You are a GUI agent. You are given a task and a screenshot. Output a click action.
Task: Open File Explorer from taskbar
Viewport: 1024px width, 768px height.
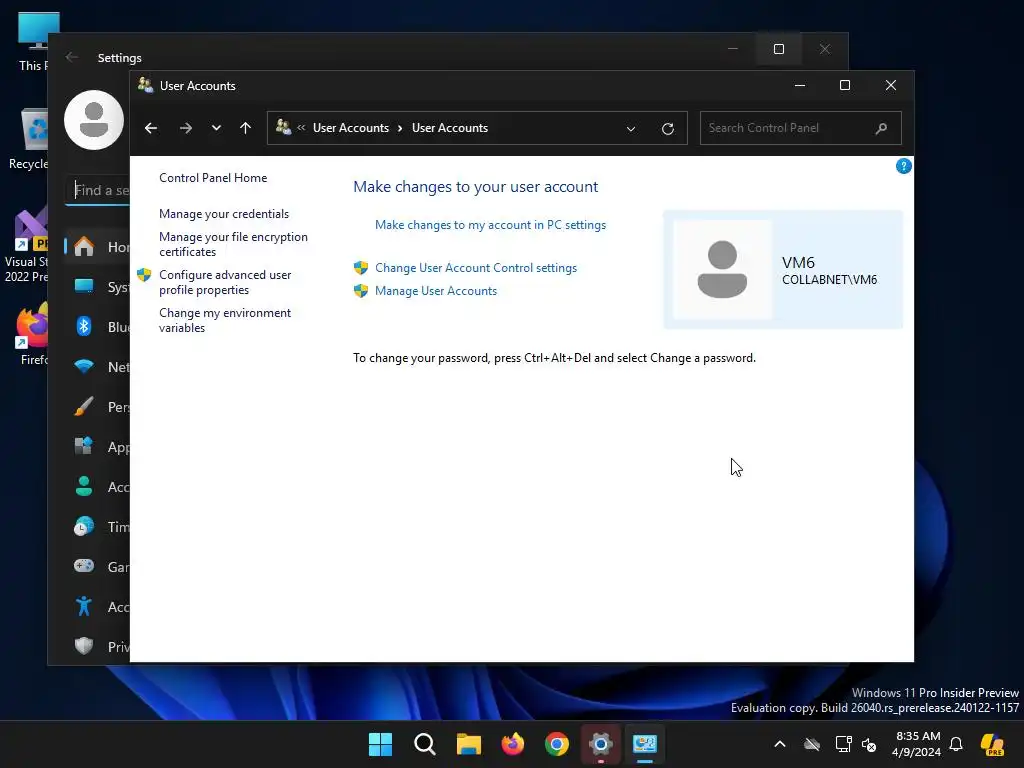[x=468, y=744]
